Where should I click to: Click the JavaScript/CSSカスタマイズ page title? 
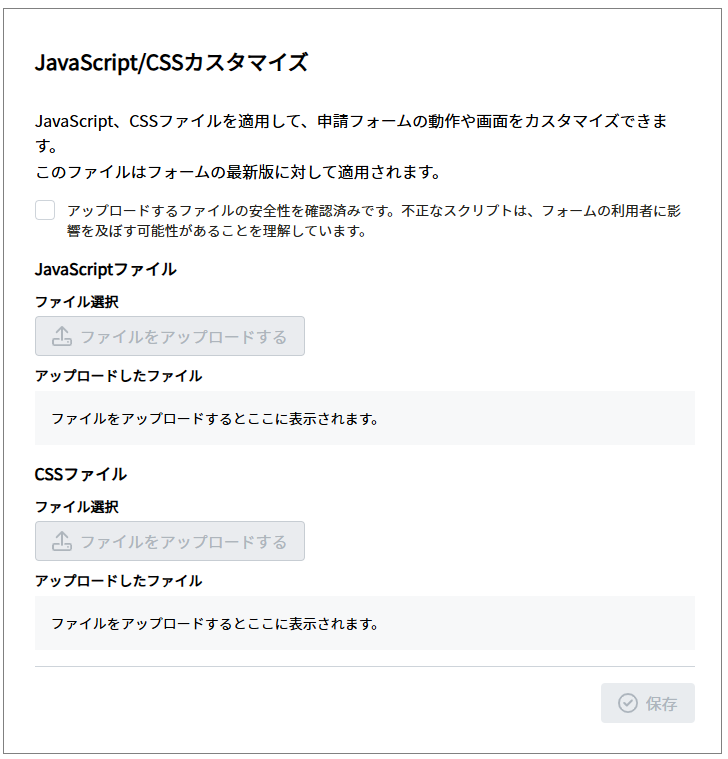point(171,63)
